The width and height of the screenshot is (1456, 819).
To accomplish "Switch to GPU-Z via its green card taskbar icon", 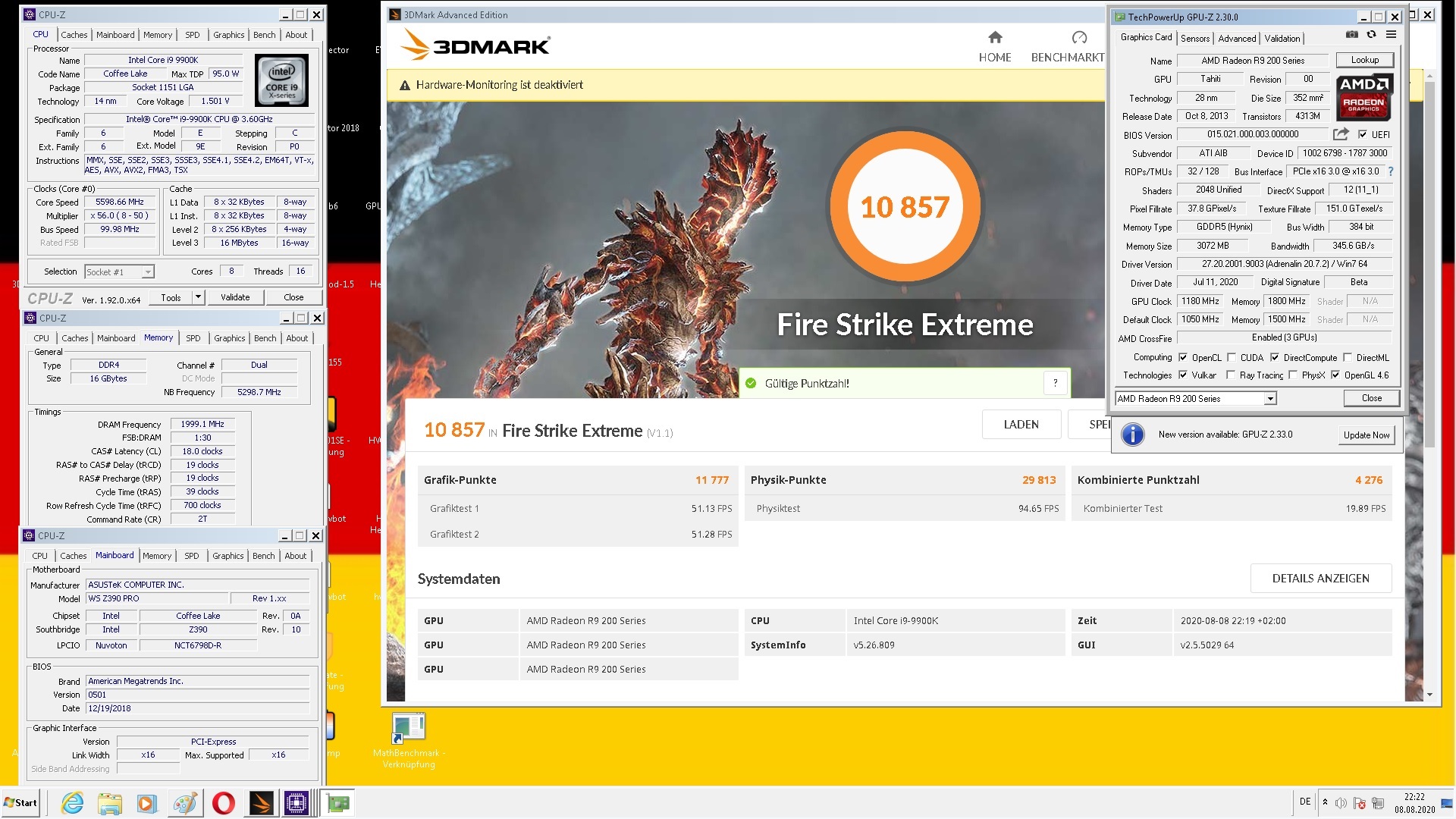I will (x=337, y=803).
